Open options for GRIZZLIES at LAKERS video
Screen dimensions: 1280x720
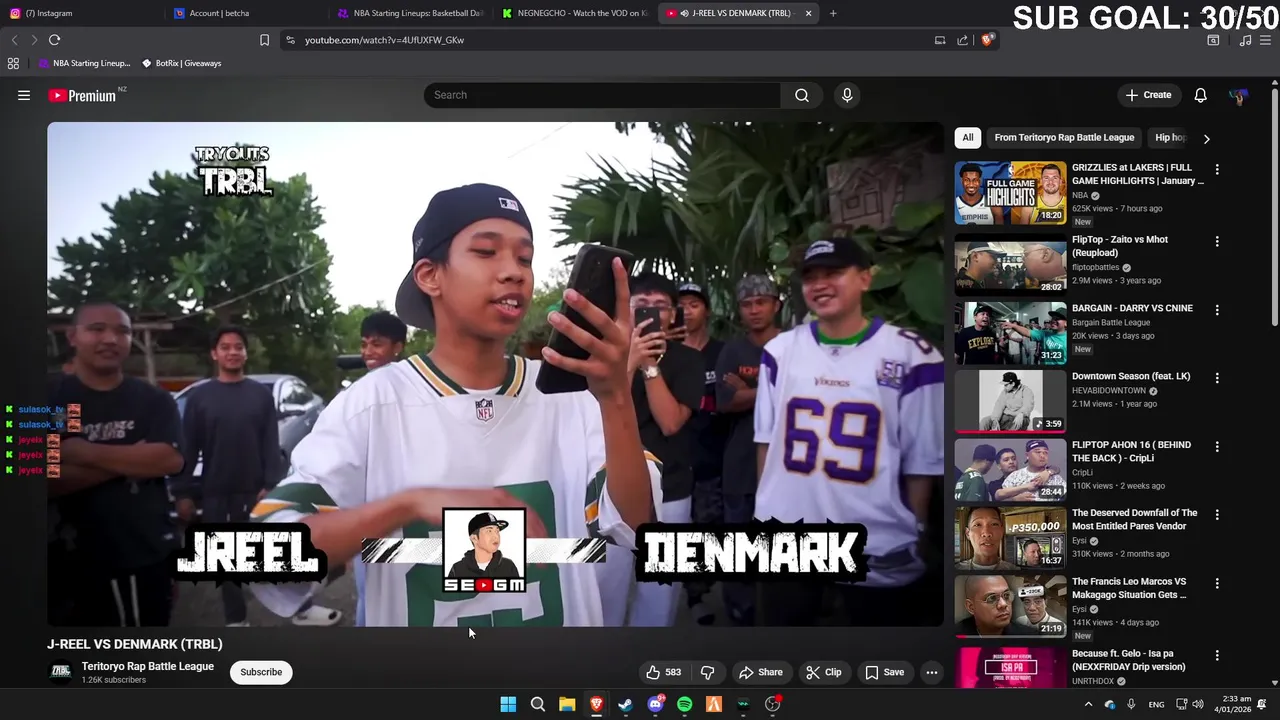(1217, 170)
